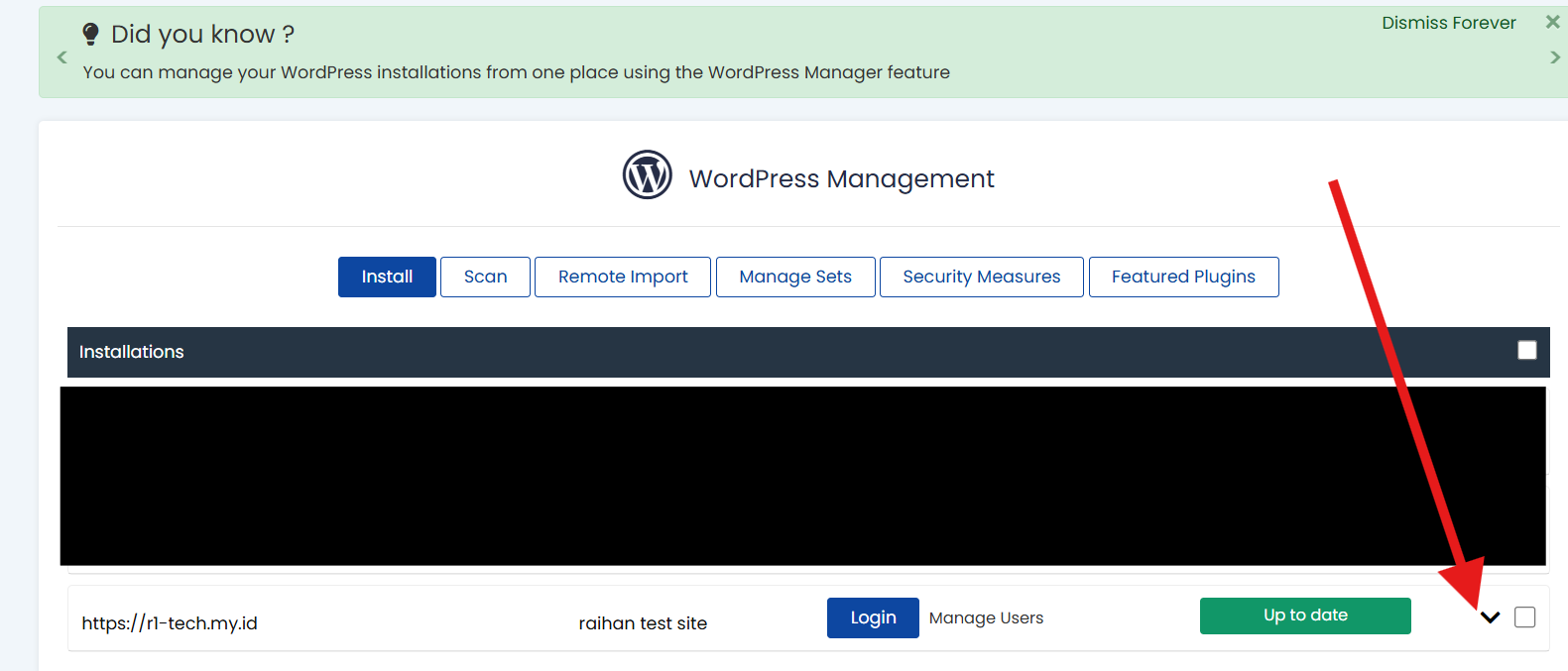The height and width of the screenshot is (671, 1568).
Task: Open the Install tab
Action: coord(387,277)
